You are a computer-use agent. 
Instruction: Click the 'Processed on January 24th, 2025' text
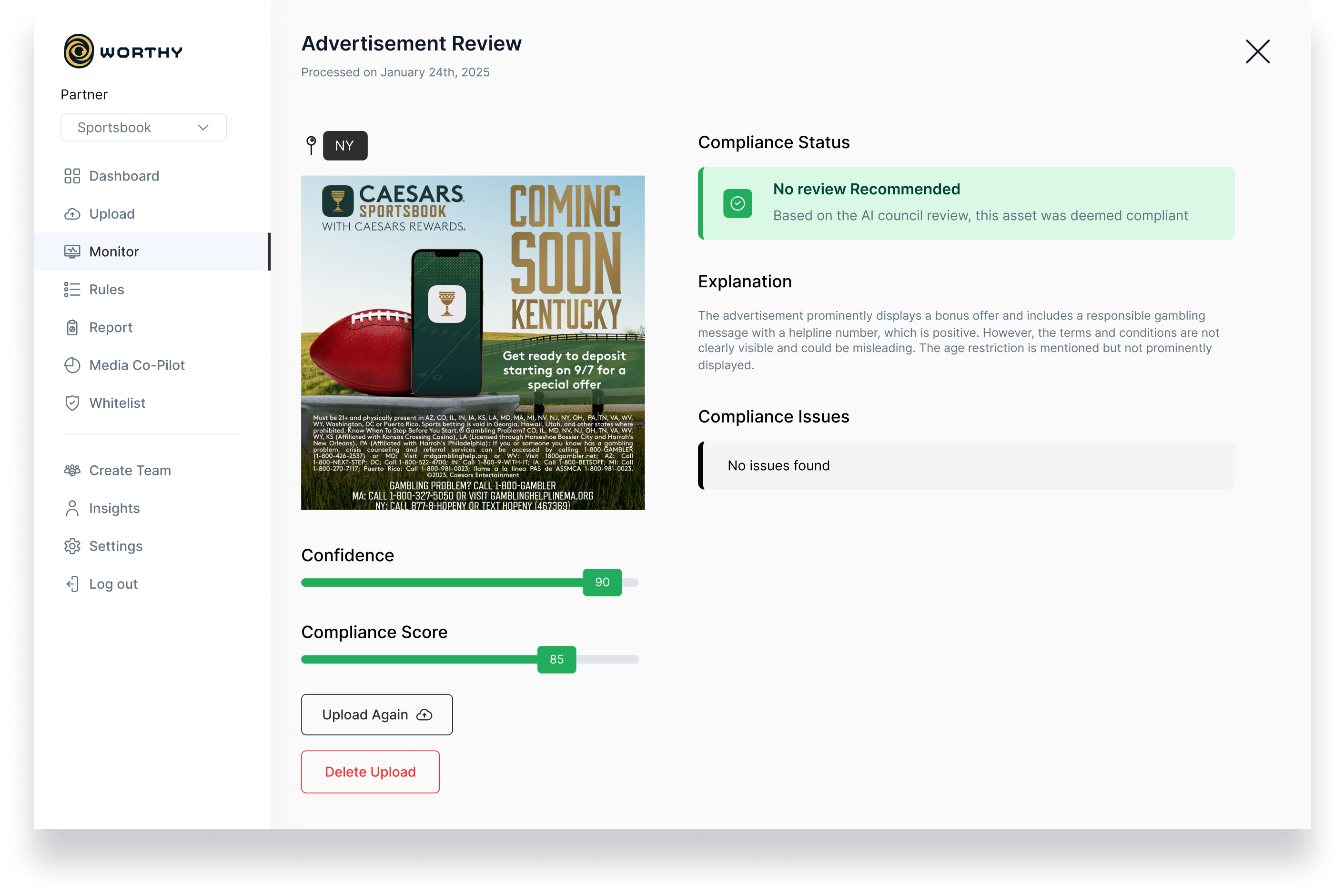coord(395,72)
